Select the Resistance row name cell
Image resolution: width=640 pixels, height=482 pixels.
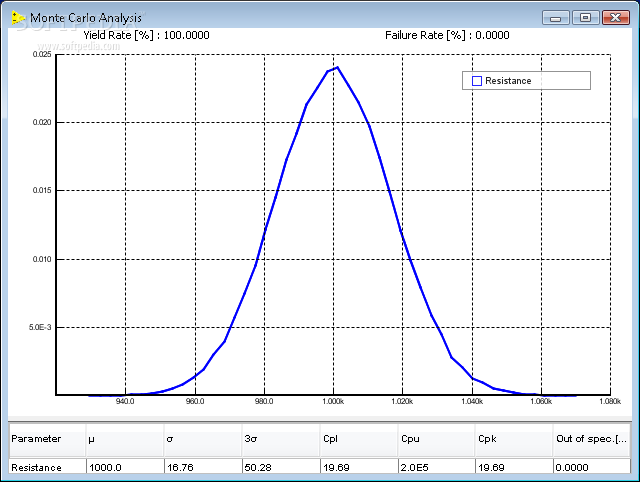[x=47, y=467]
